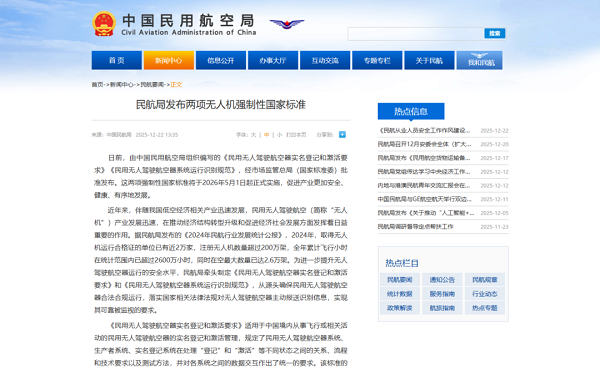Image resolution: width=600 pixels, height=369 pixels.
Task: Open the 民航要闻 hot column button
Action: click(x=400, y=280)
